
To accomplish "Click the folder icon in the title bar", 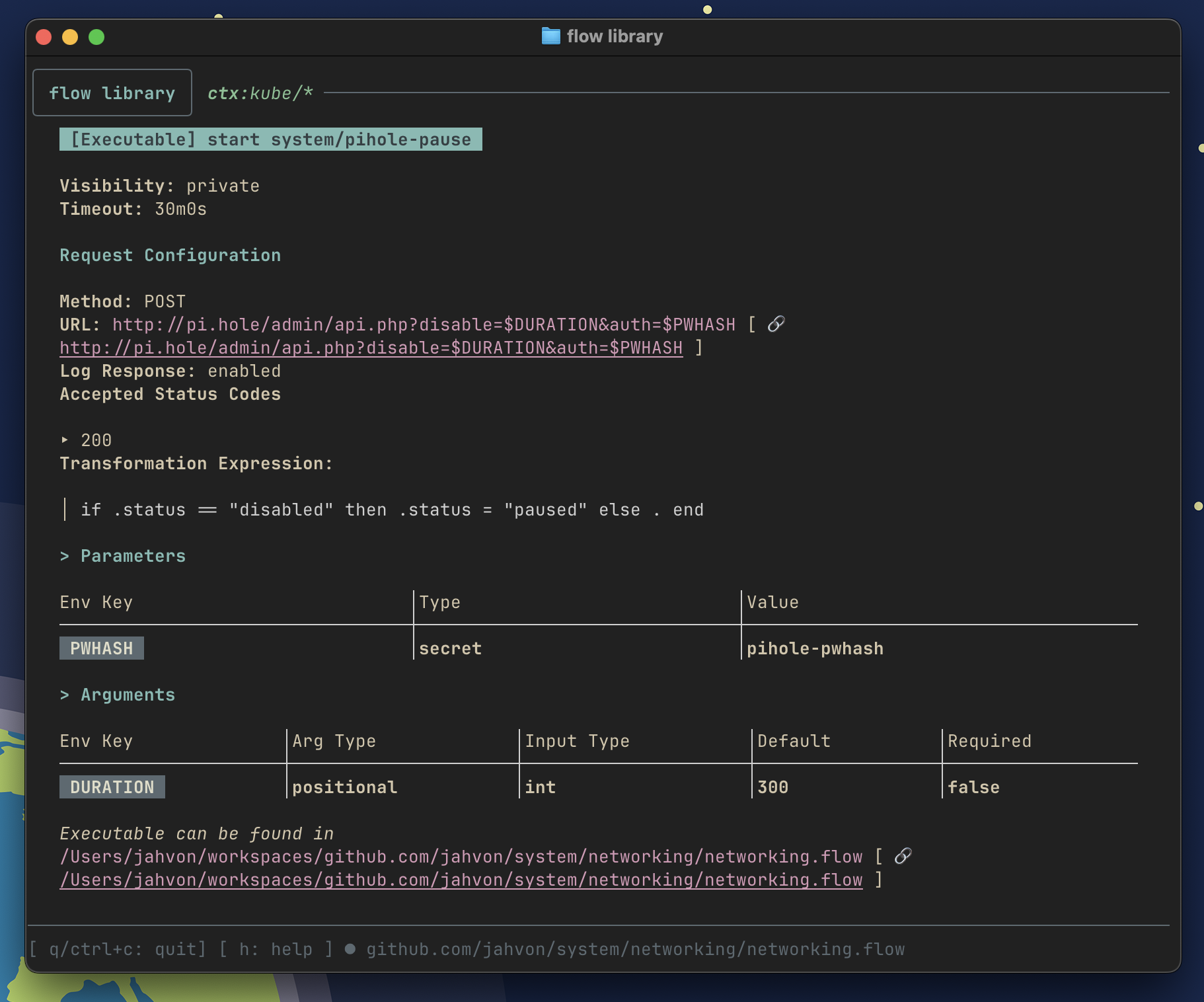I will 550,36.
